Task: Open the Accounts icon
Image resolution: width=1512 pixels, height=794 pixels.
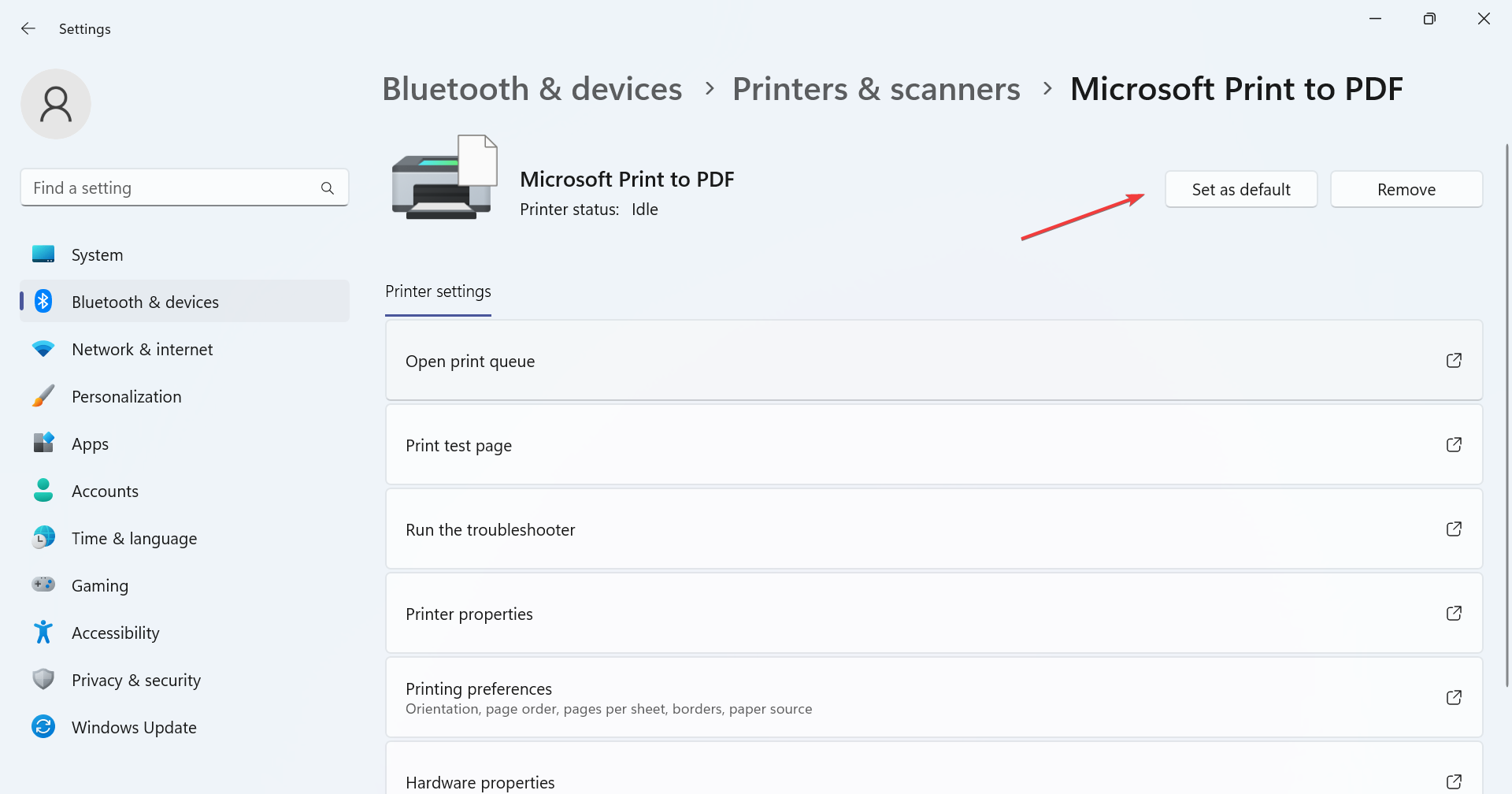Action: tap(43, 490)
